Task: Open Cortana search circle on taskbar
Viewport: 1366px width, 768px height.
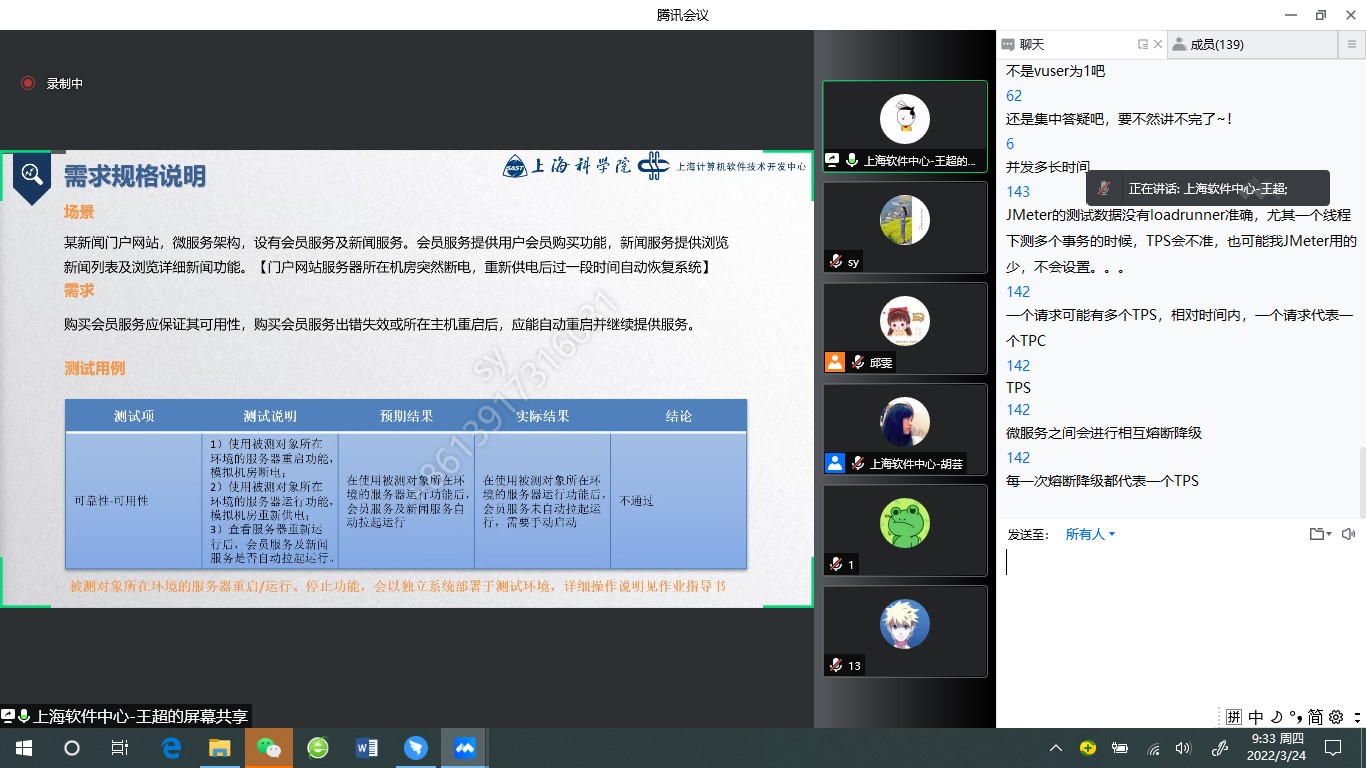Action: pos(72,748)
